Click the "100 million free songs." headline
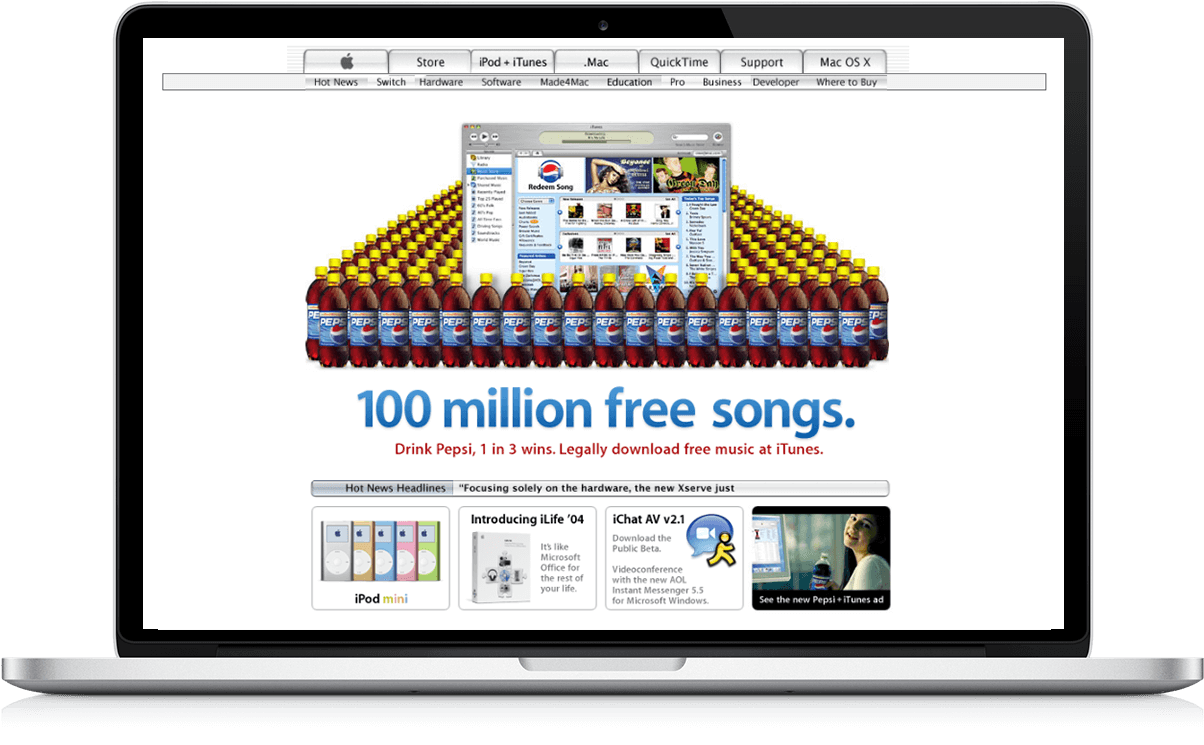 click(606, 410)
